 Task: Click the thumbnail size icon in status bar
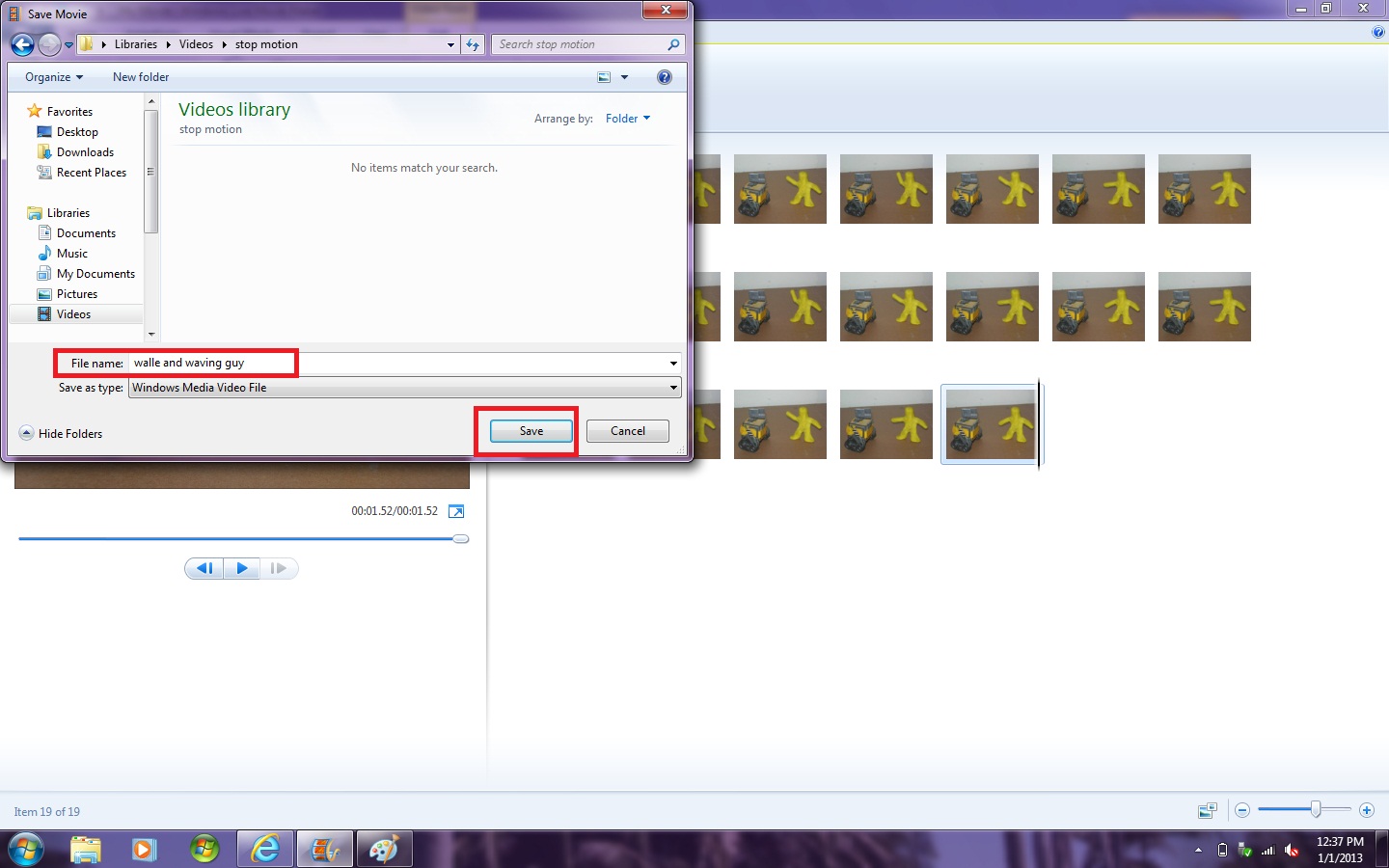point(1207,811)
